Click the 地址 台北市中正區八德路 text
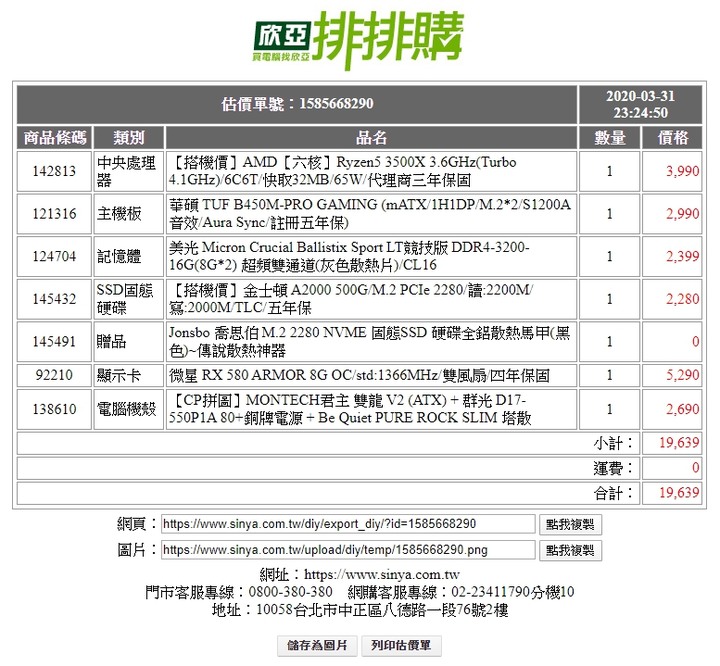720x666 pixels. coord(360,610)
